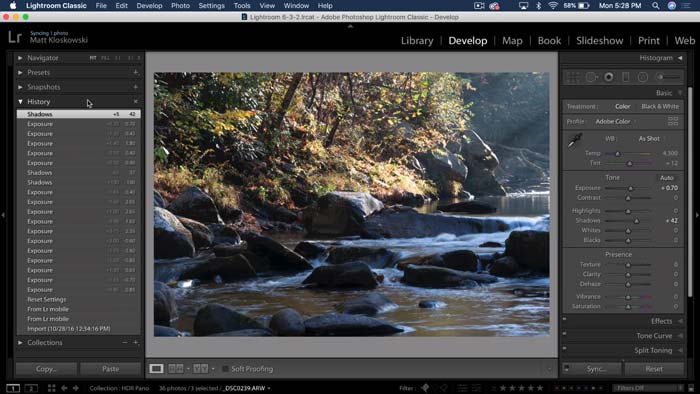
Task: Filter by flagged photos
Action: pos(425,388)
